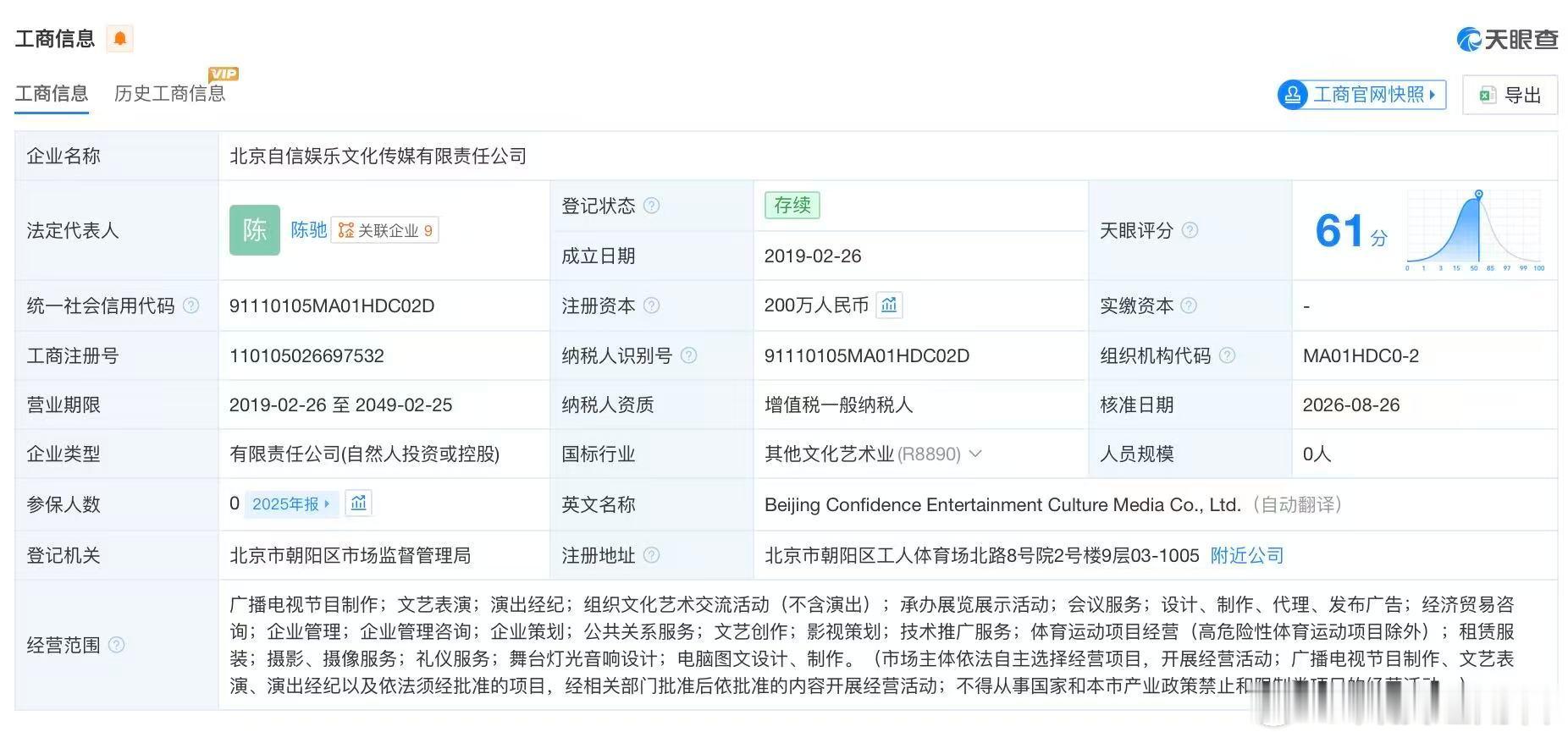Click establishment date 2019-02-26
The height and width of the screenshot is (743, 1568).
[x=813, y=256]
